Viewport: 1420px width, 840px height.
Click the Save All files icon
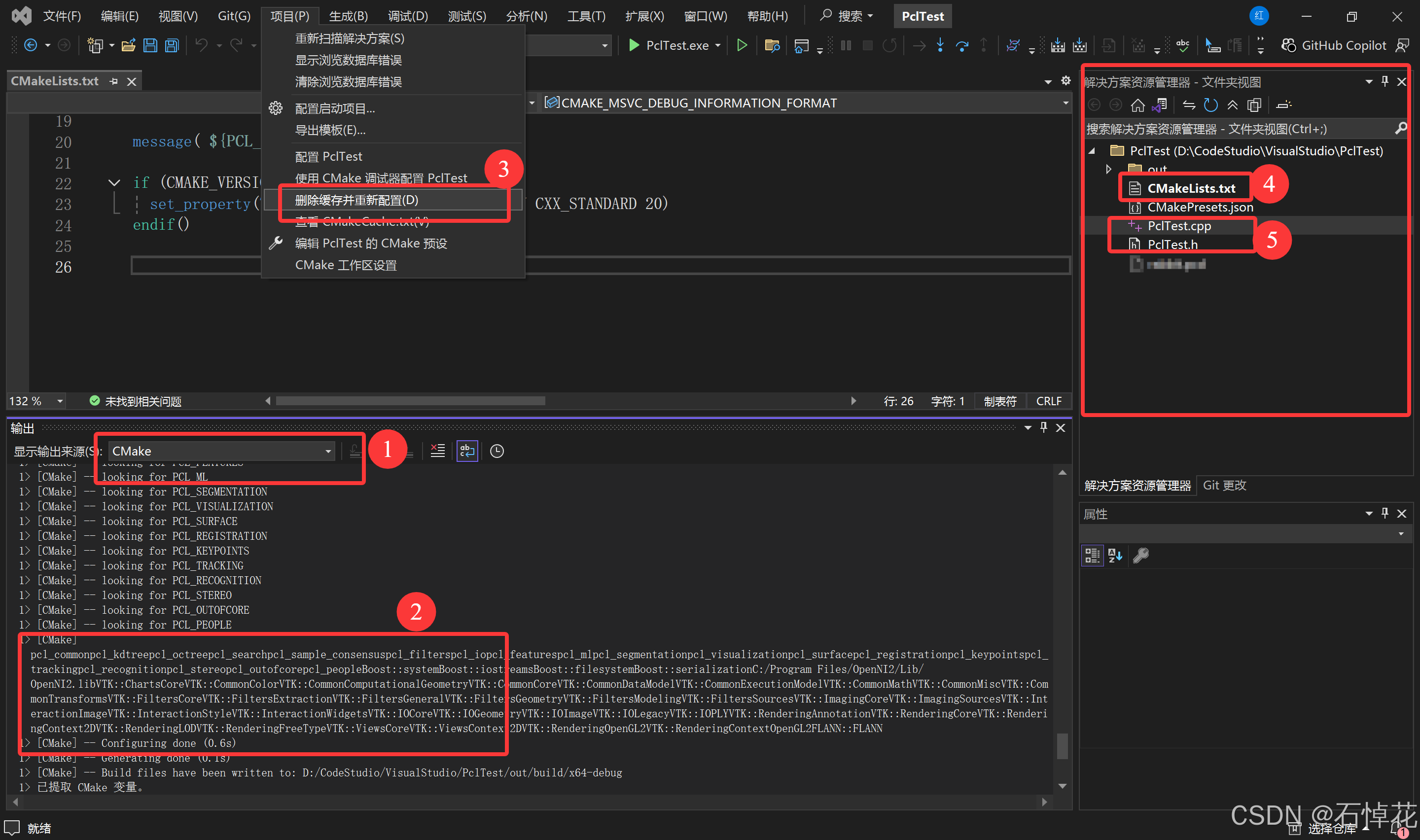[x=172, y=45]
